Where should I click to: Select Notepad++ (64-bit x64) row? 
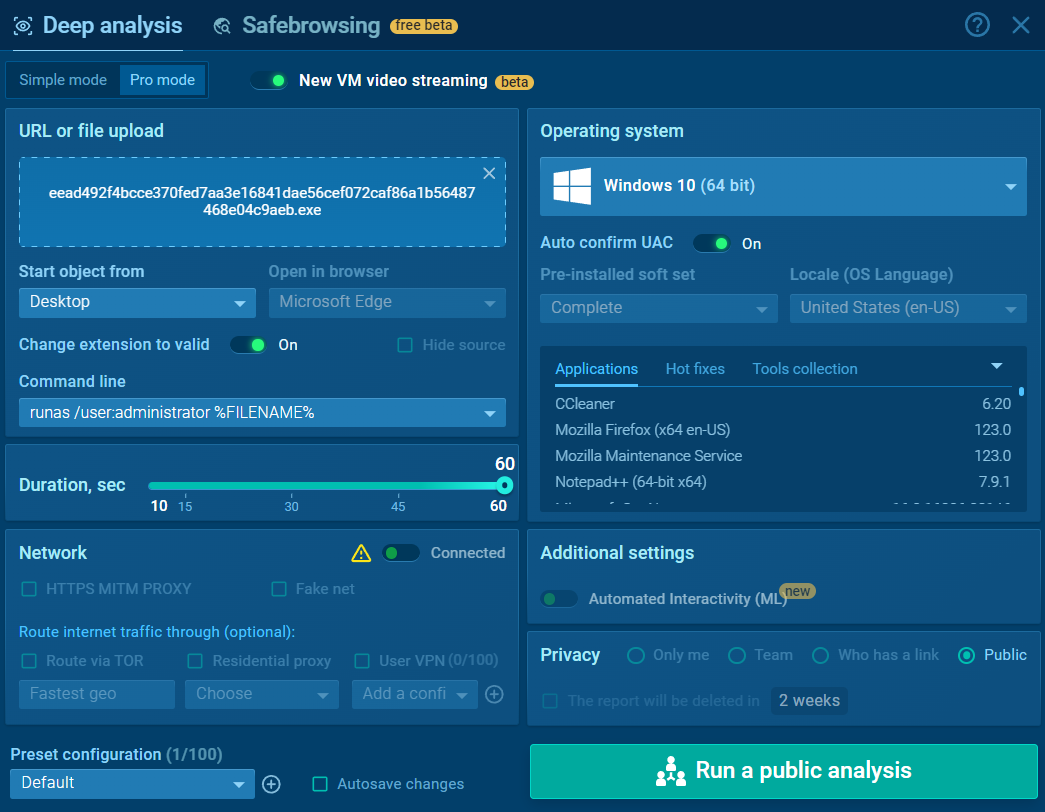pyautogui.click(x=782, y=482)
